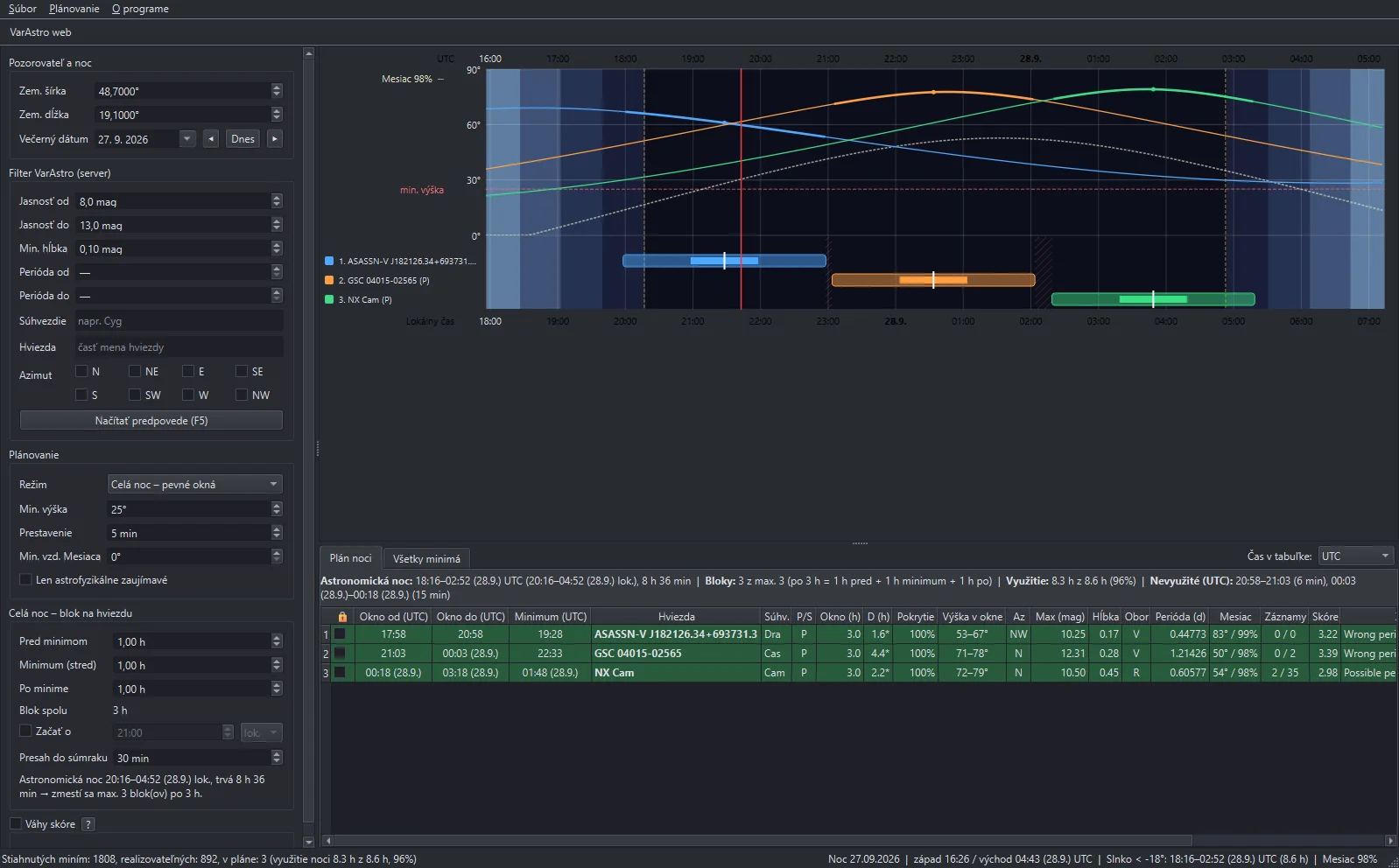Enable the SE azimuth checkbox
Image resolution: width=1399 pixels, height=868 pixels.
click(242, 371)
